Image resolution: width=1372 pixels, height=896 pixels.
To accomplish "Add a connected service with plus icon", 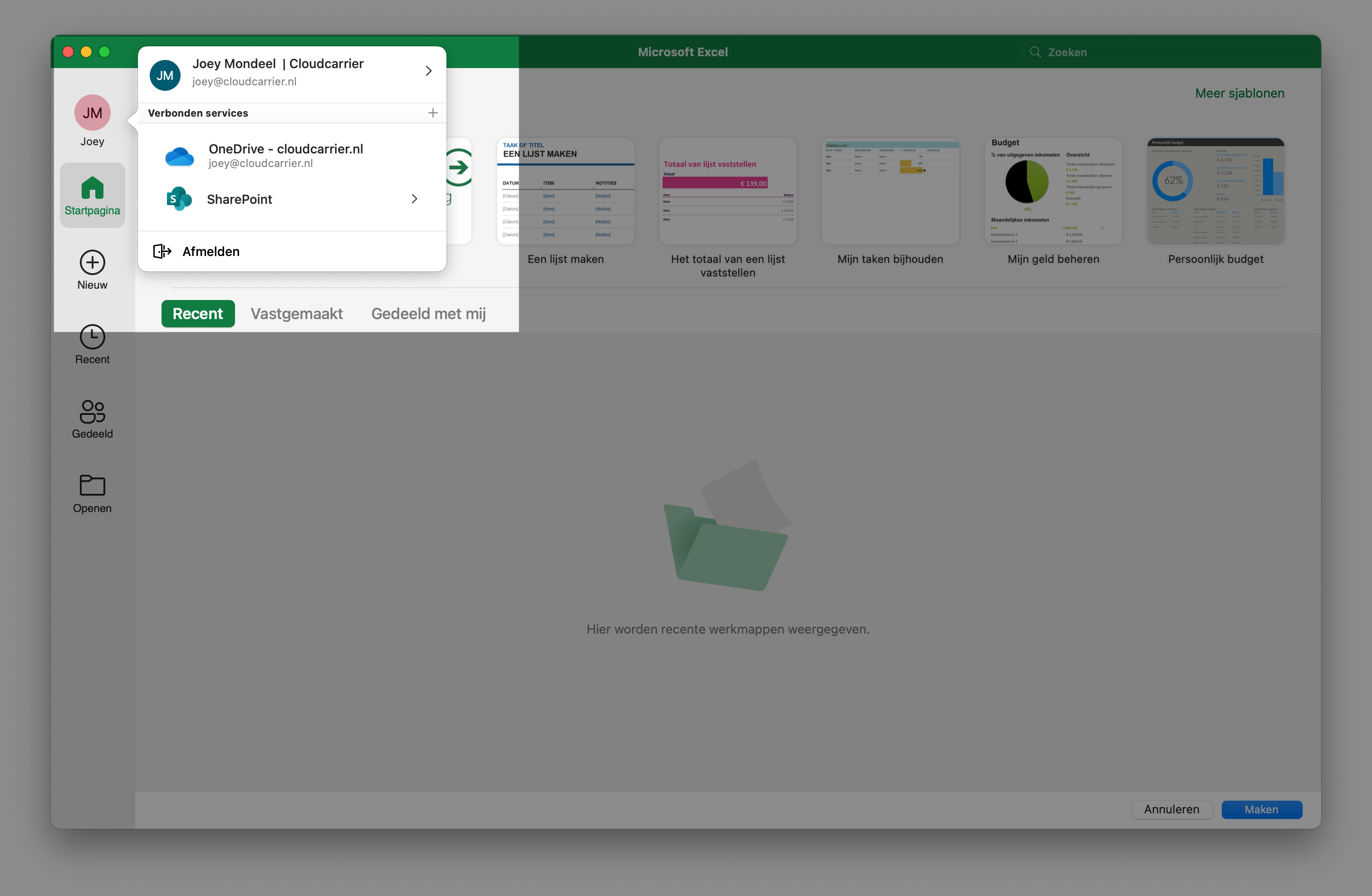I will (x=433, y=113).
